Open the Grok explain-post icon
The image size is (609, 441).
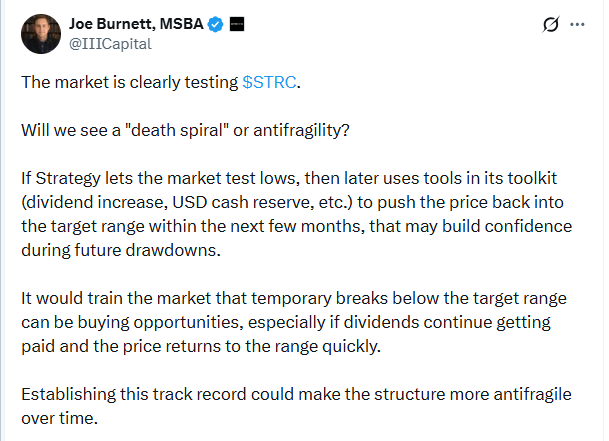click(551, 24)
